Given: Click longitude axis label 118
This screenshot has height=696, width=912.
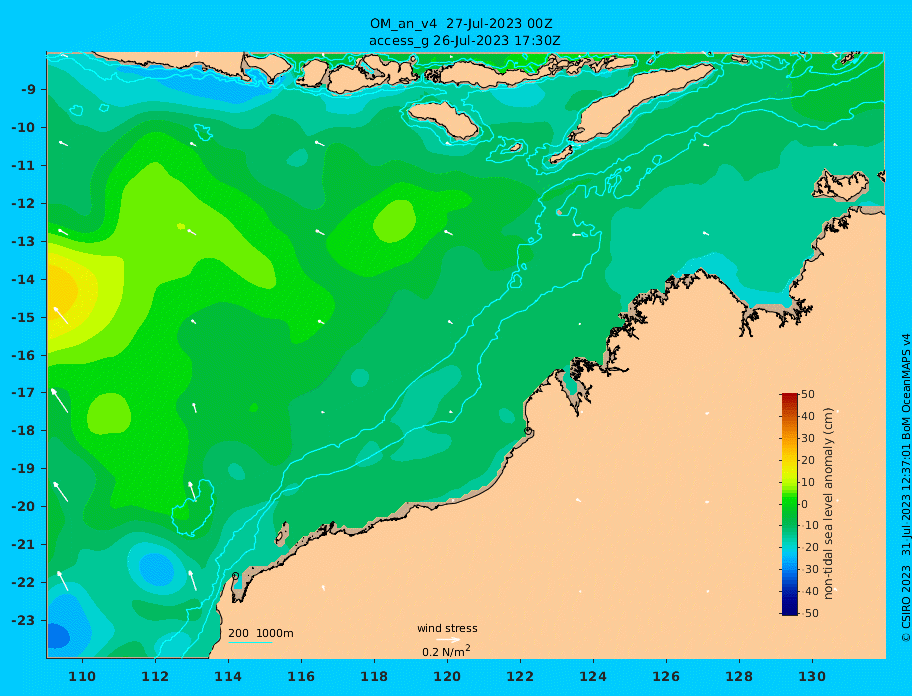Looking at the screenshot, I should (374, 676).
